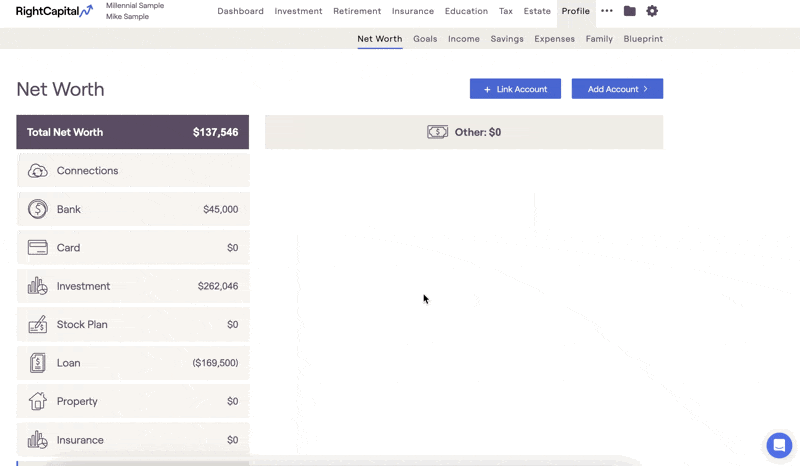Click the RightCapital logo

[x=54, y=11]
